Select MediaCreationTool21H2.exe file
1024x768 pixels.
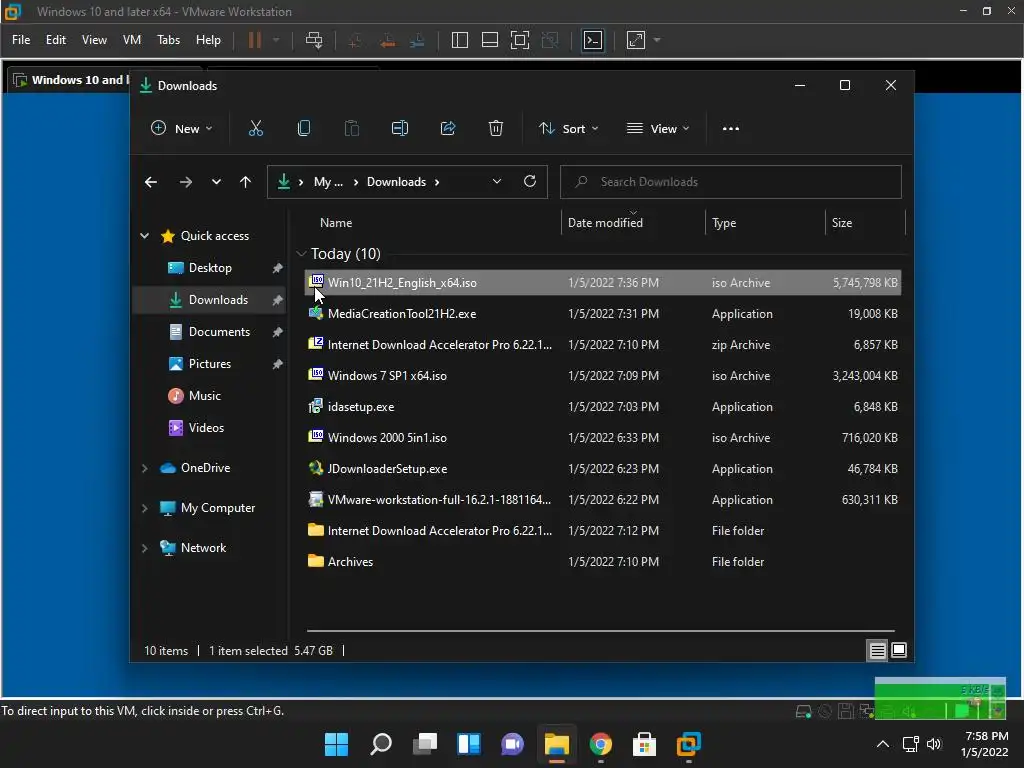click(x=603, y=314)
